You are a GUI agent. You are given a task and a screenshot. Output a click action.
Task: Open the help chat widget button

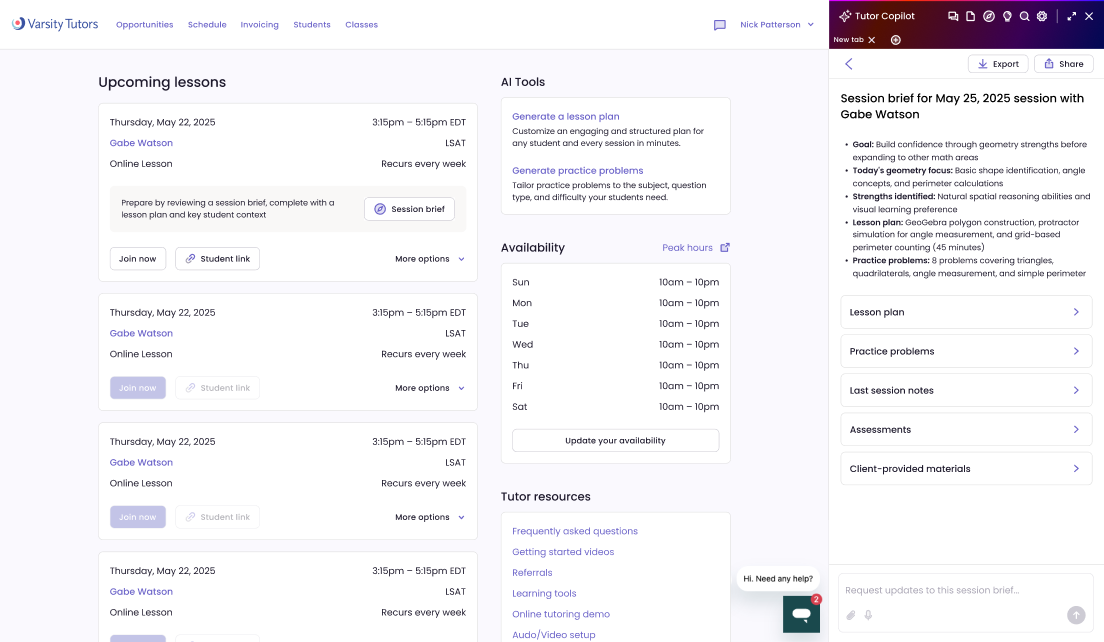pos(801,614)
